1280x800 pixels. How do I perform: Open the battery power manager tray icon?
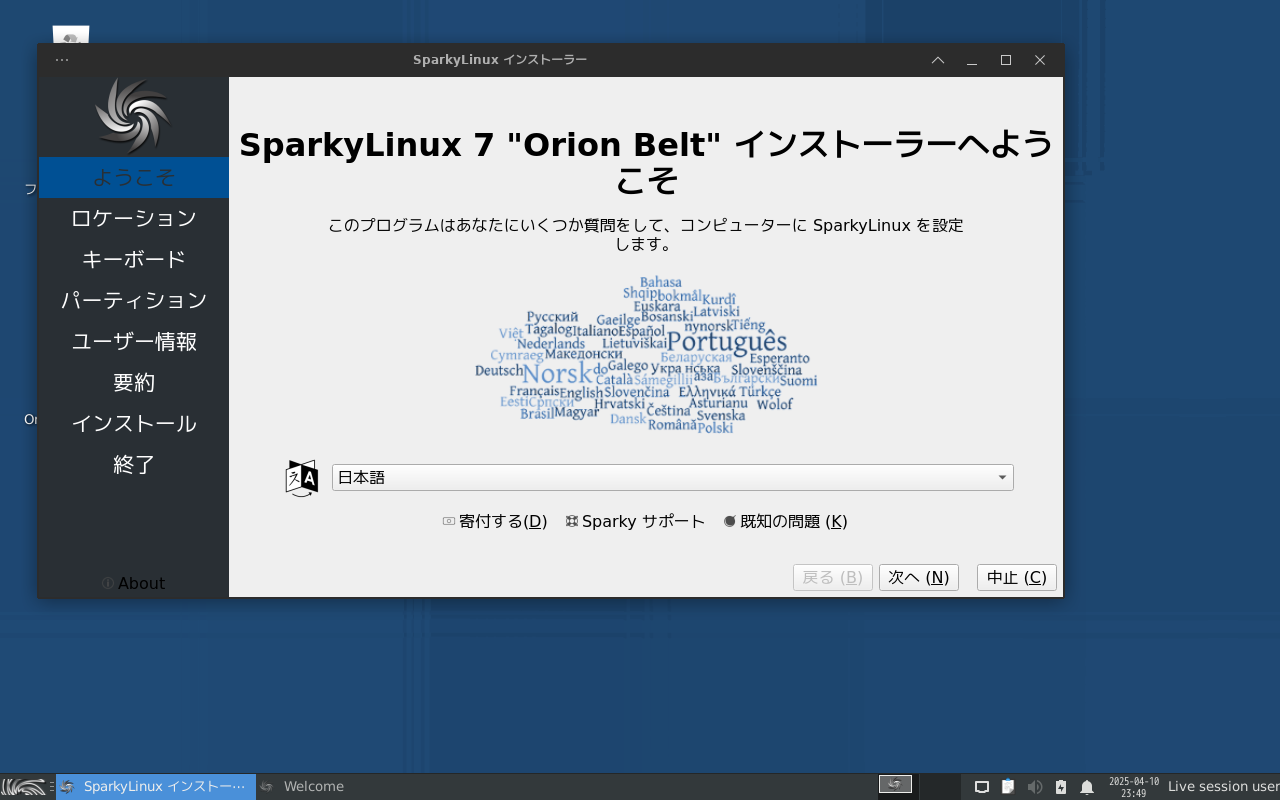[x=1061, y=787]
